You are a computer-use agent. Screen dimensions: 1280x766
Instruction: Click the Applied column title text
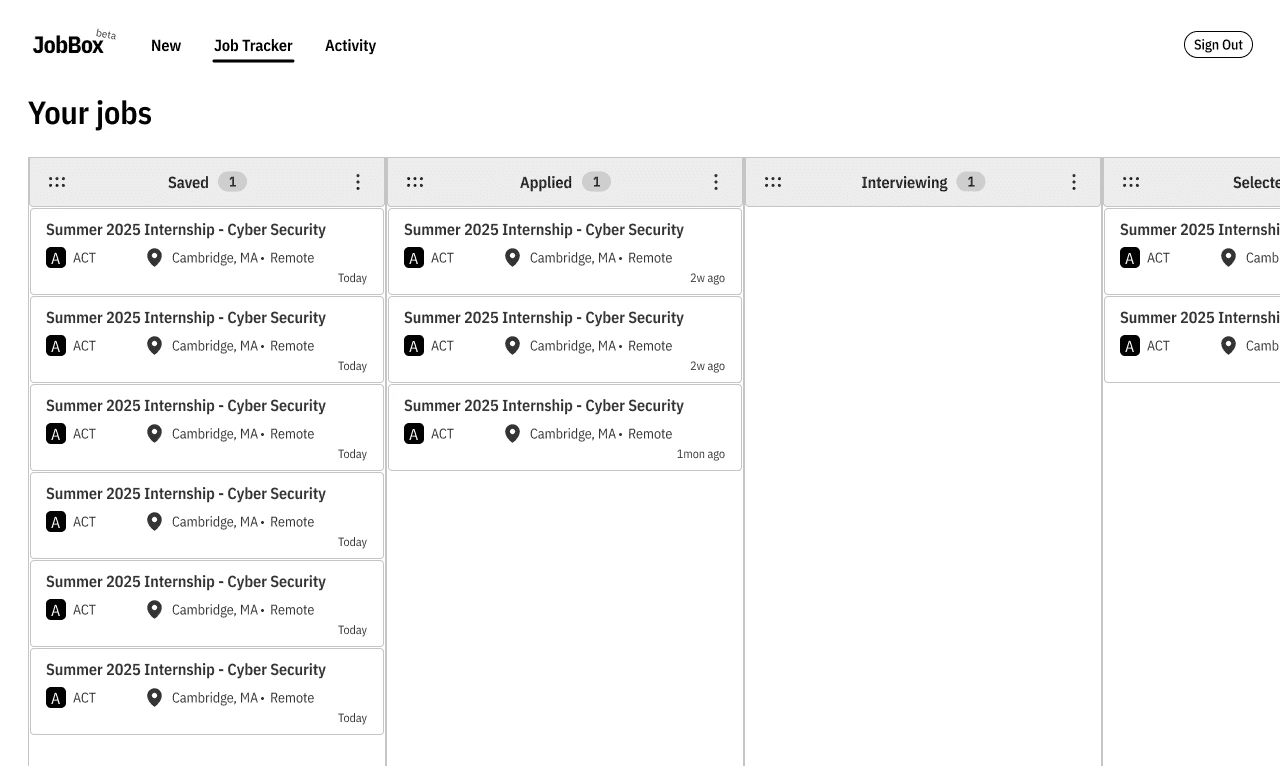(546, 182)
